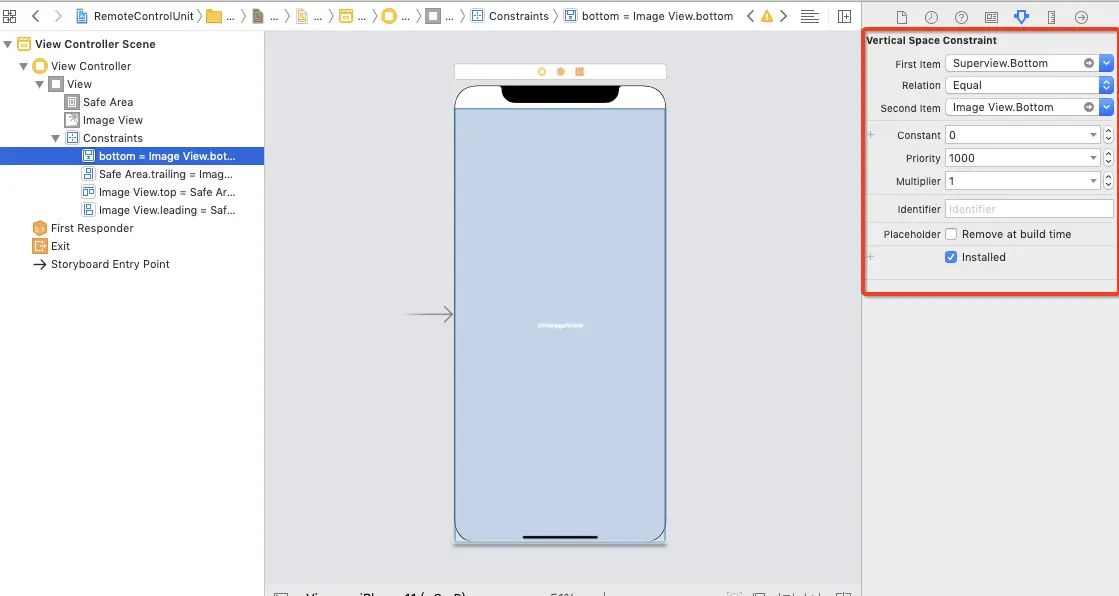Viewport: 1119px width, 596px height.
Task: Click the RemoteControlUnit project breadcrumb
Action: 134,16
